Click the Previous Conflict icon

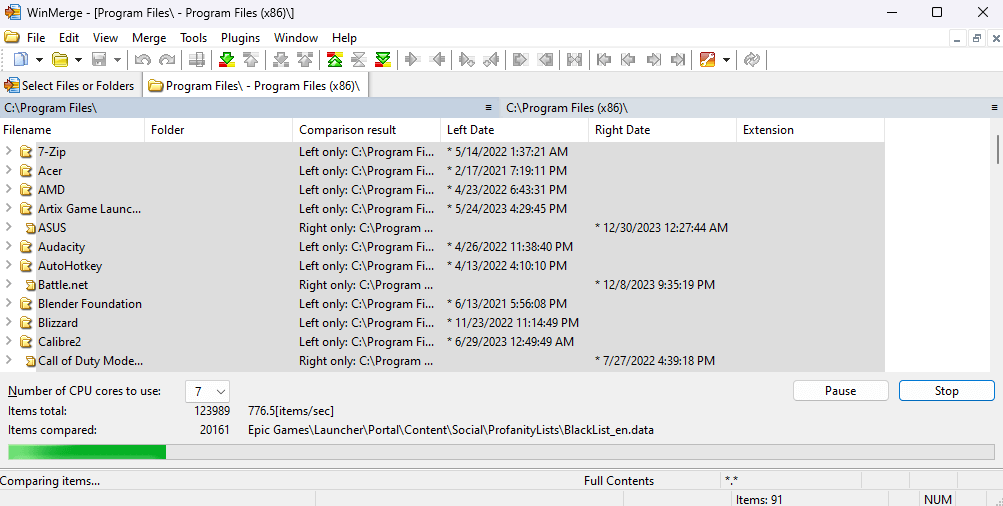pyautogui.click(x=305, y=60)
